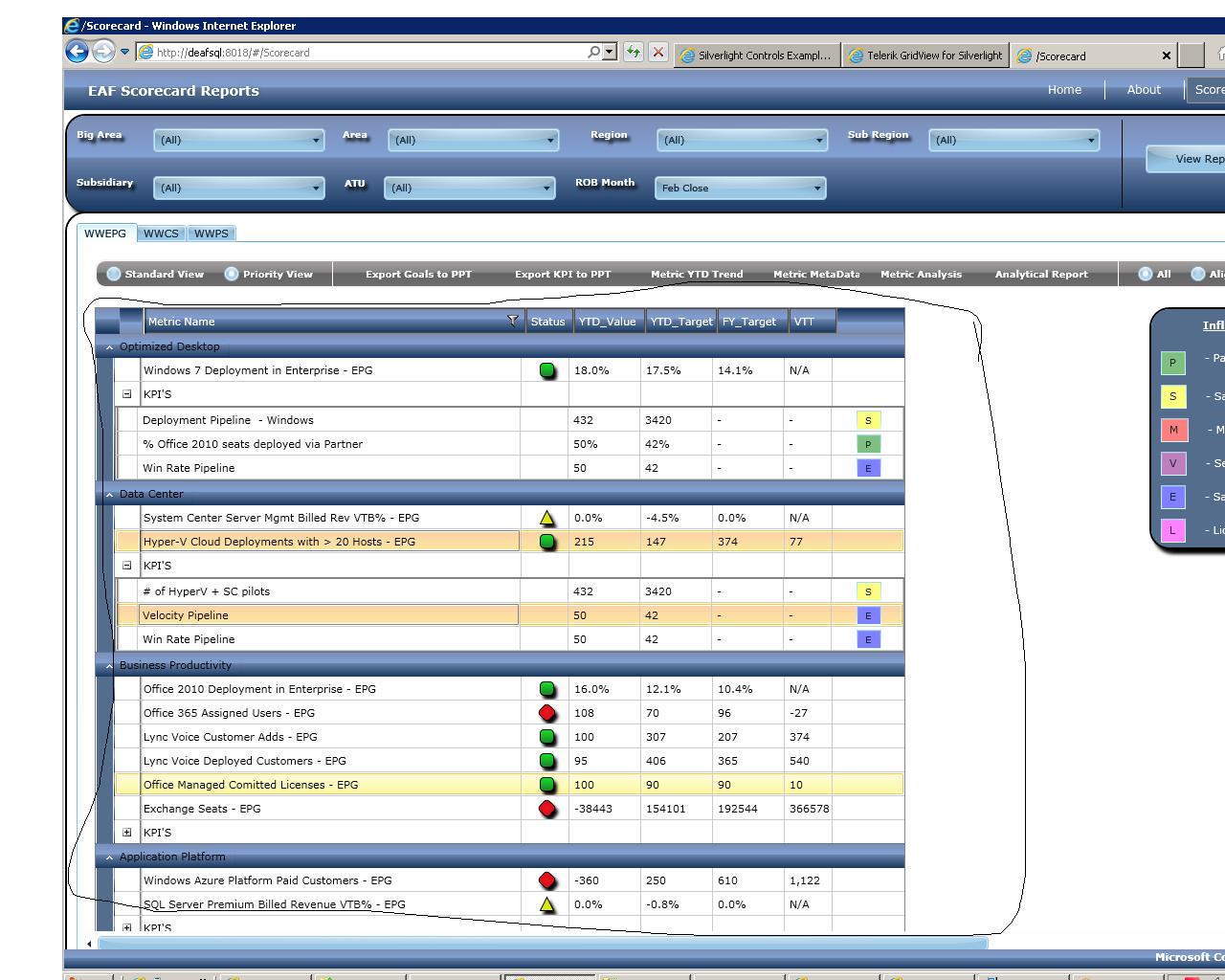Click the grid's horizontal scrollbar left arrow
1225x980 pixels.
click(89, 944)
